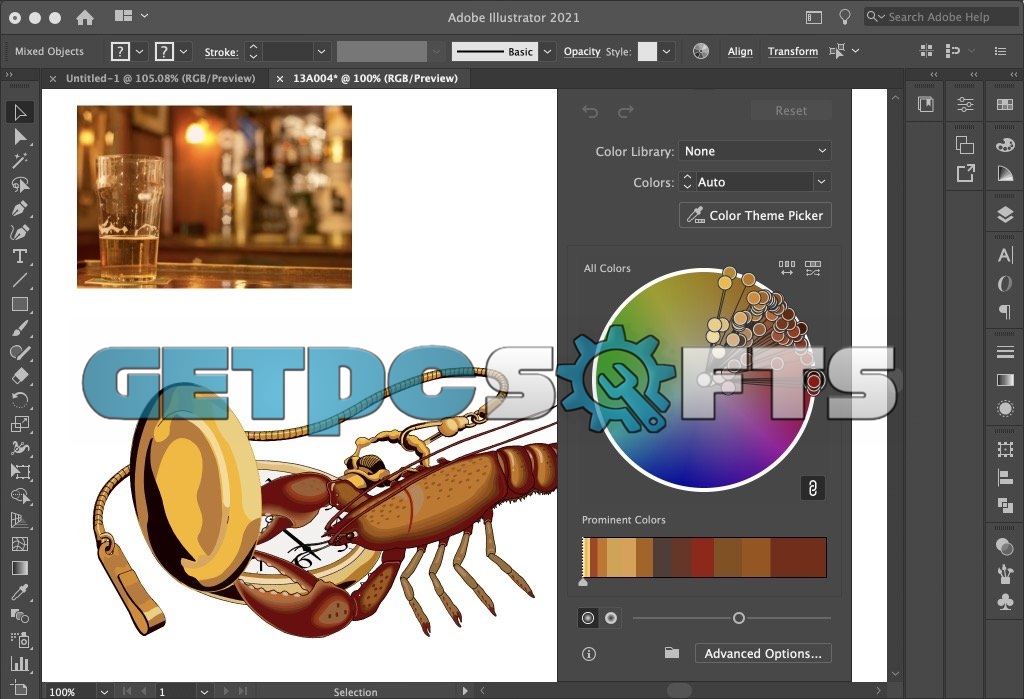Image resolution: width=1024 pixels, height=699 pixels.
Task: Click the Advanced Options button
Action: click(x=763, y=653)
